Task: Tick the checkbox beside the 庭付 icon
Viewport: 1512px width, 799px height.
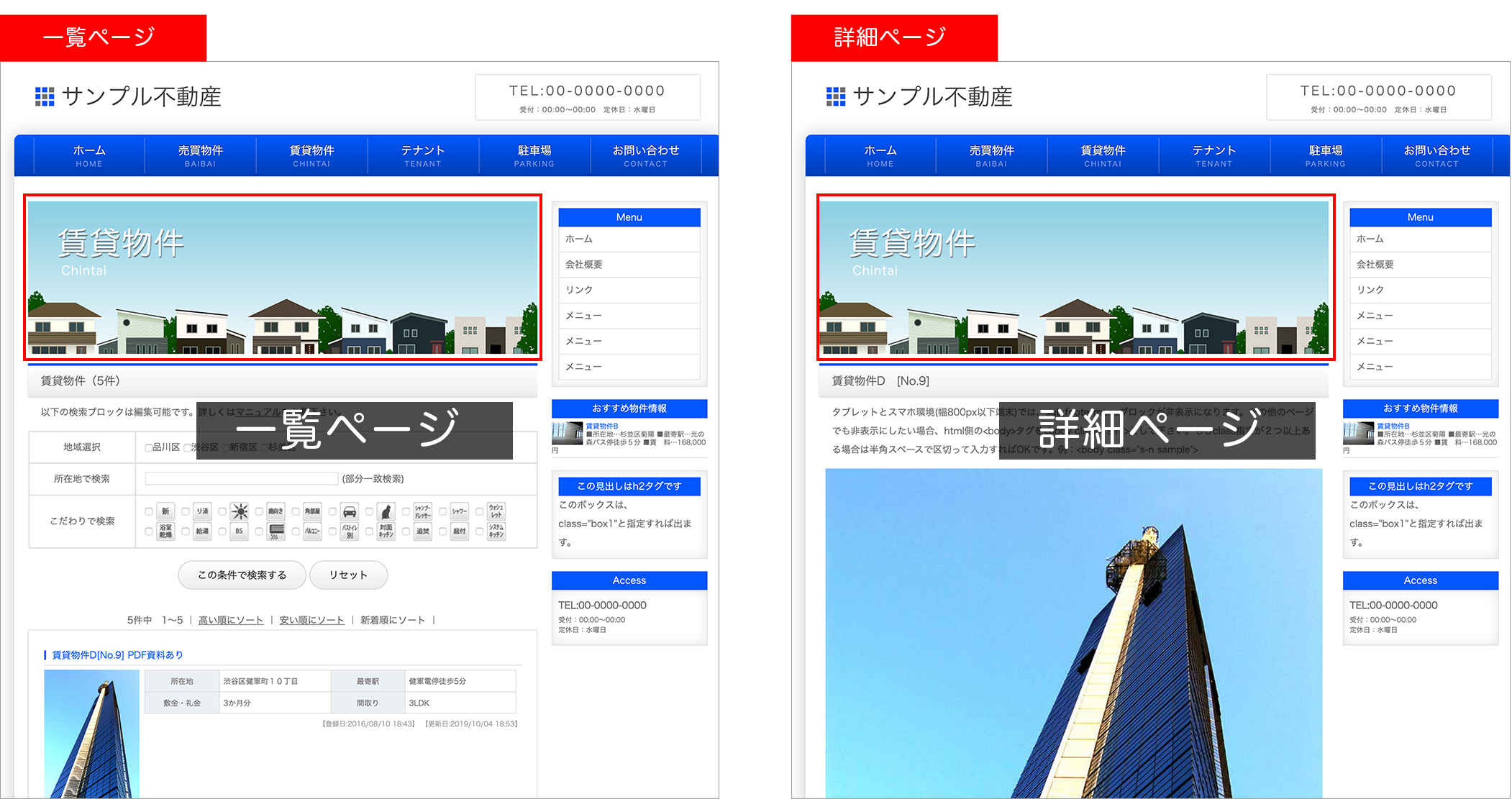Action: pyautogui.click(x=443, y=531)
